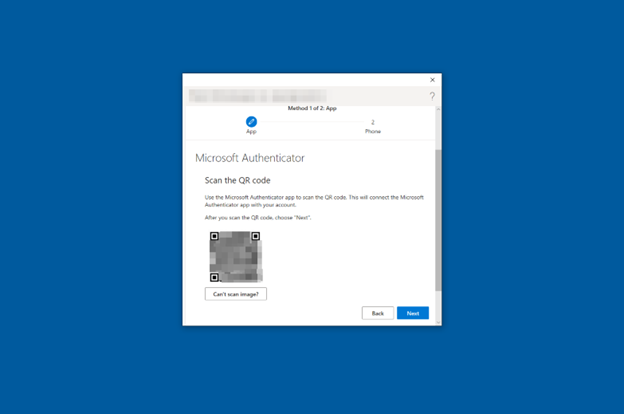Image resolution: width=624 pixels, height=414 pixels.
Task: Select the "Phone" step label
Action: (x=372, y=131)
